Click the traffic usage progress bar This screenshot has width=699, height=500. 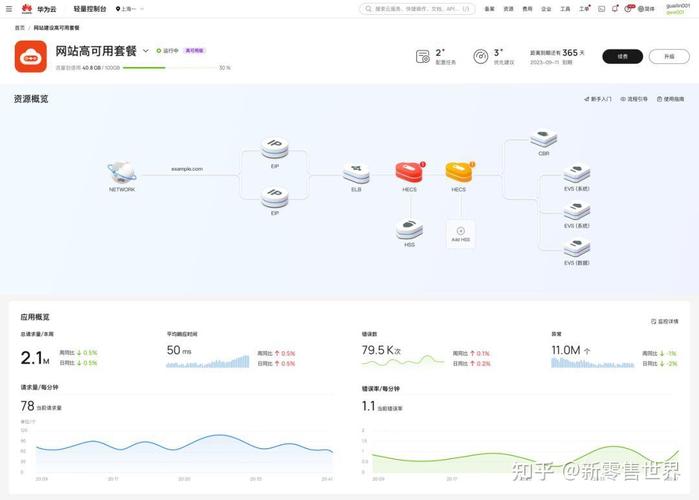point(171,68)
